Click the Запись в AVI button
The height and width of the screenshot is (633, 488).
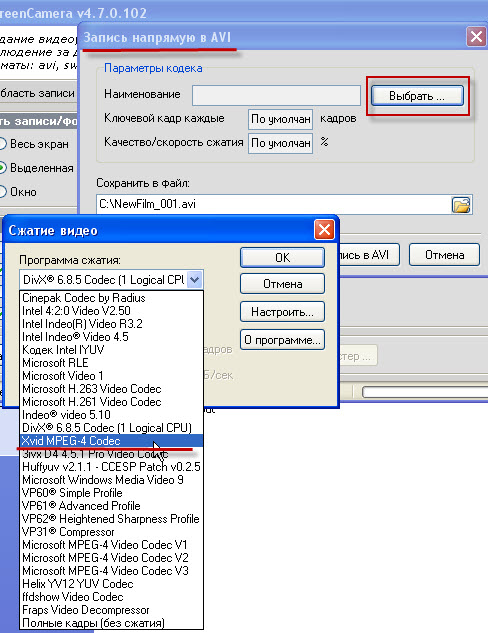[x=369, y=255]
